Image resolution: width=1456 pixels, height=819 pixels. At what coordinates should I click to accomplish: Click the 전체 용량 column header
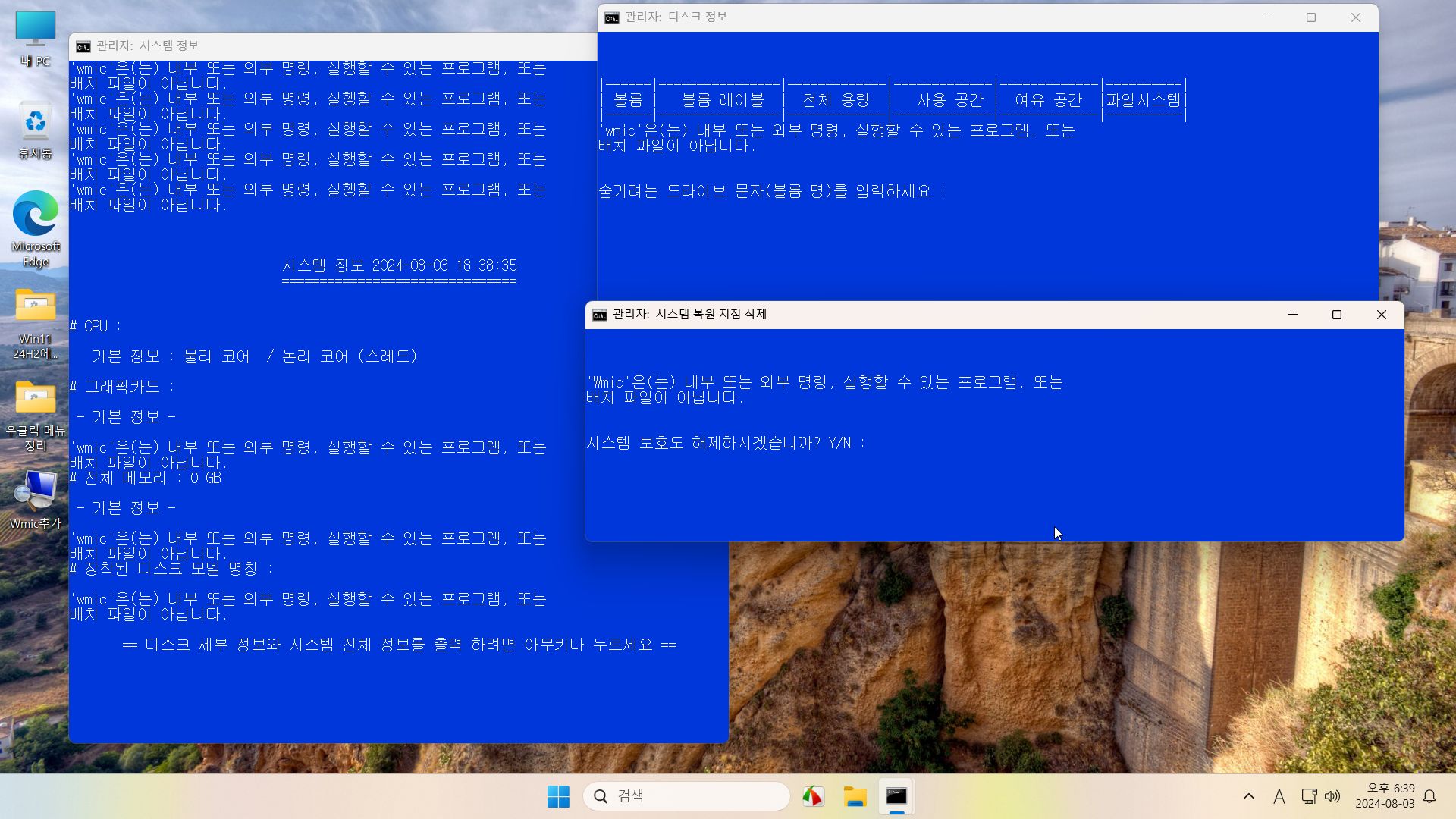836,100
